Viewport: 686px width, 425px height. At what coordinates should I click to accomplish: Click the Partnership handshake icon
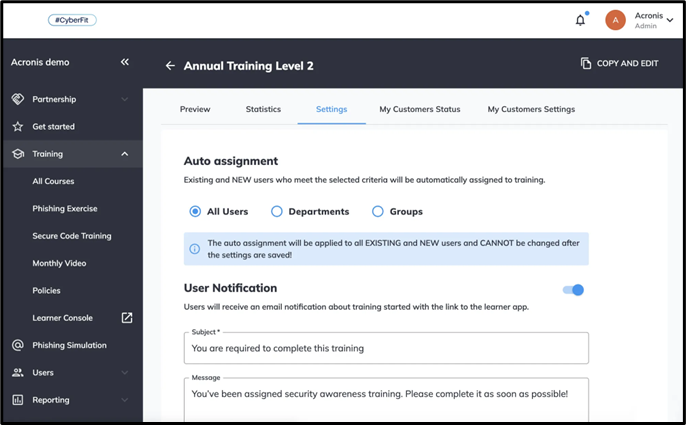click(x=18, y=99)
